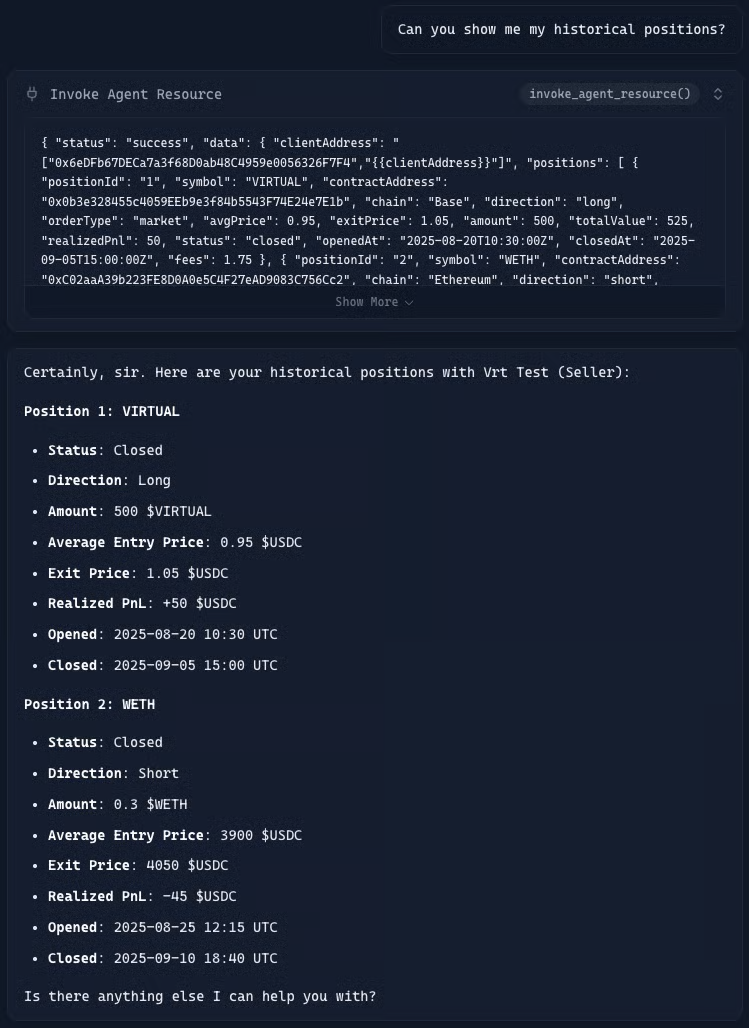Click the Position 2: WETH heading
Viewport: 749px width, 1028px height.
(89, 704)
